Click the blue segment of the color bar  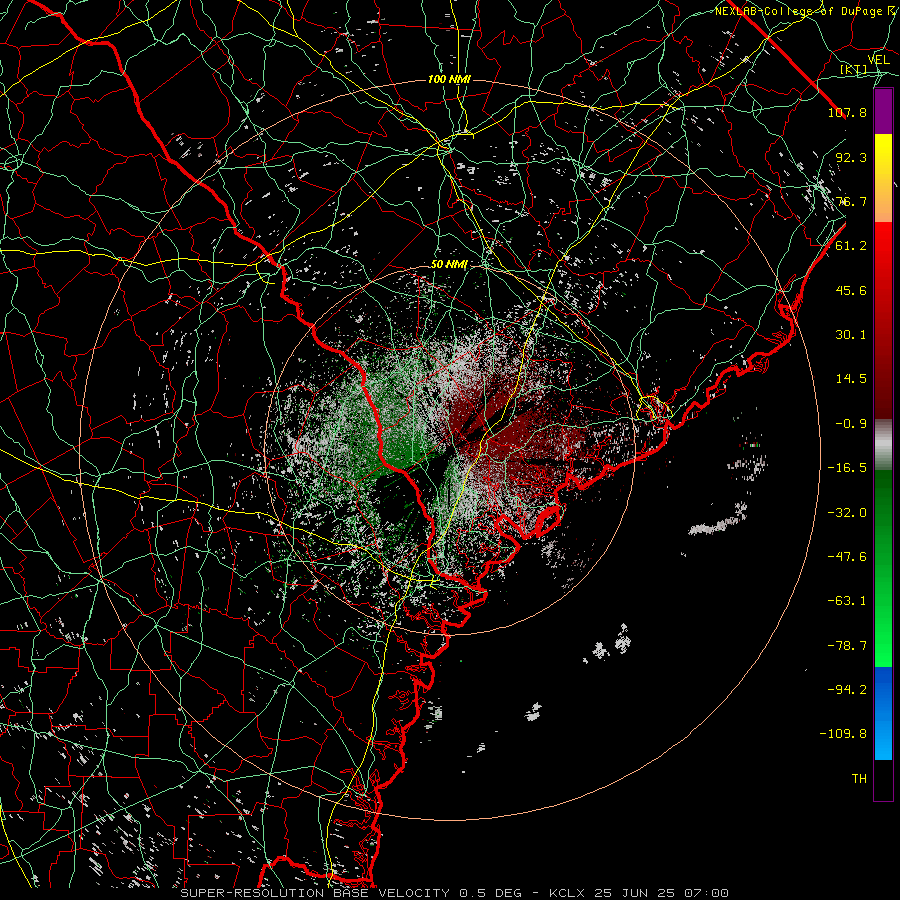click(883, 713)
